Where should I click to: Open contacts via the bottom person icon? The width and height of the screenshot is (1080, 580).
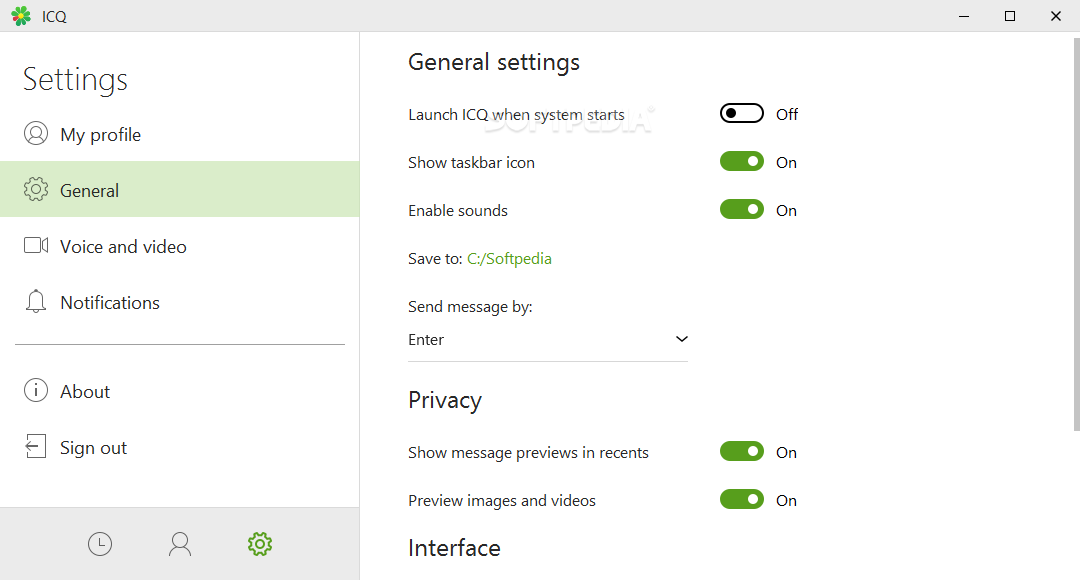click(180, 544)
